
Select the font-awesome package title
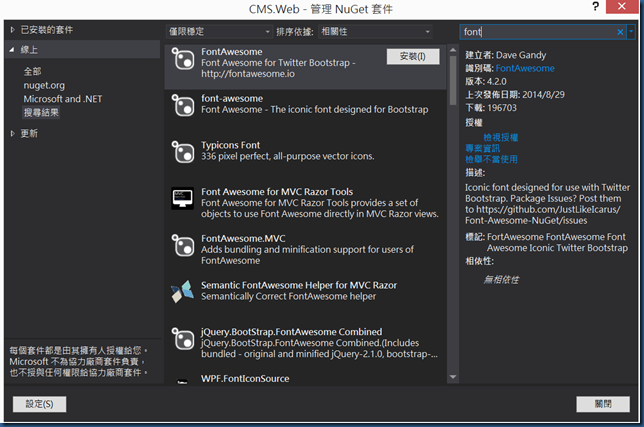tap(232, 99)
